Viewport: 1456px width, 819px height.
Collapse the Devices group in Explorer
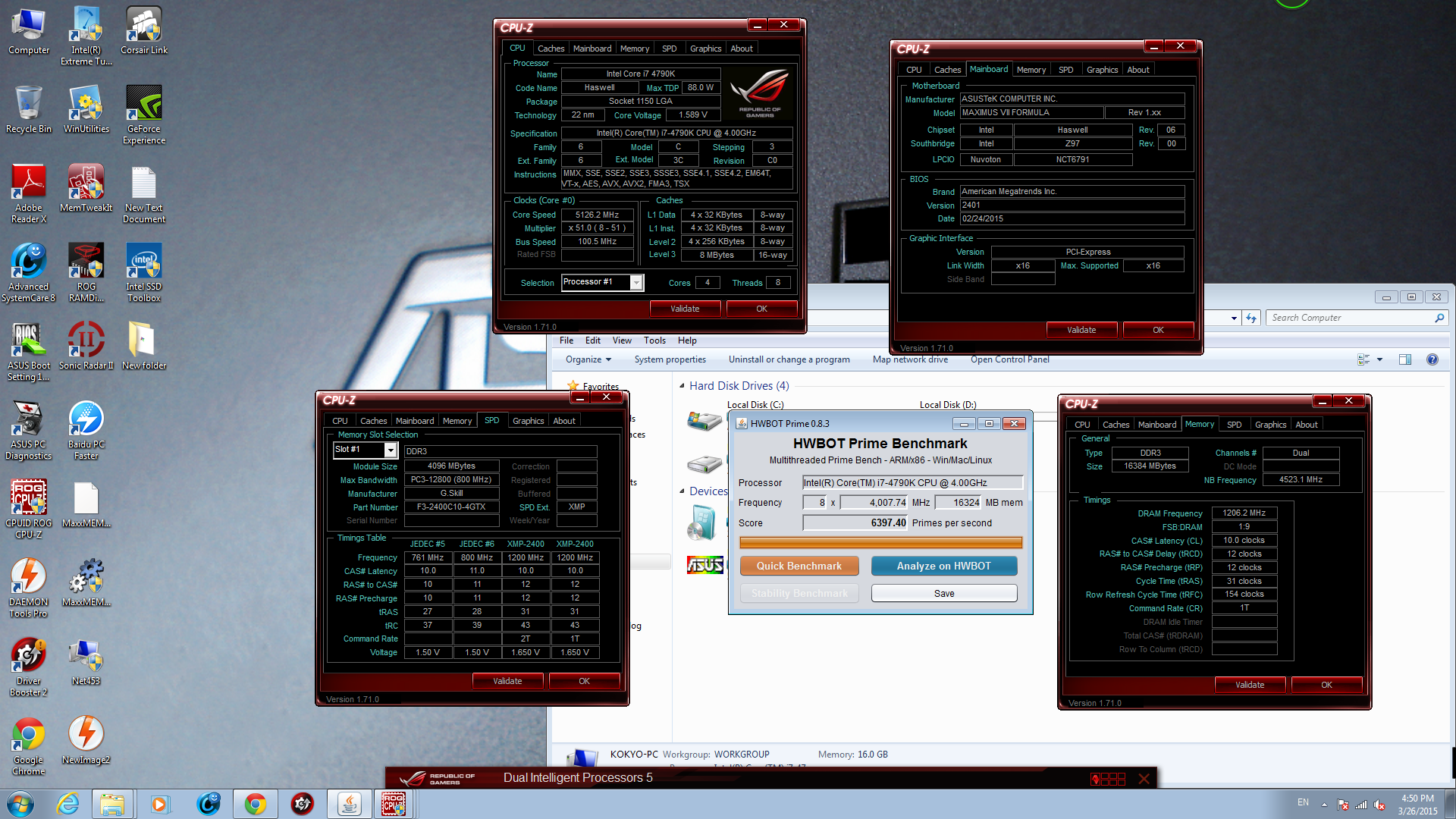682,491
